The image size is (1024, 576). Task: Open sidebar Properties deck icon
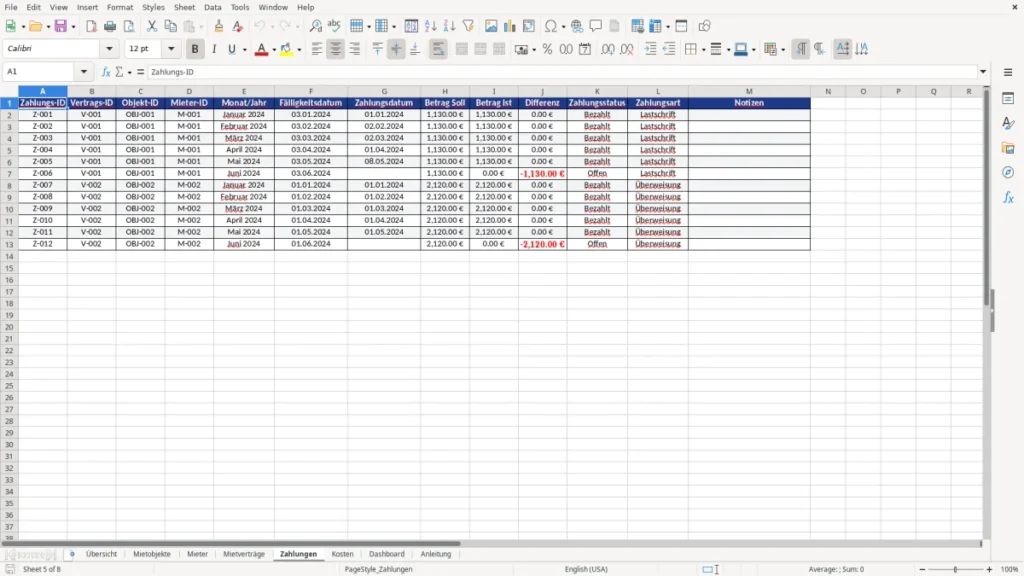1008,98
